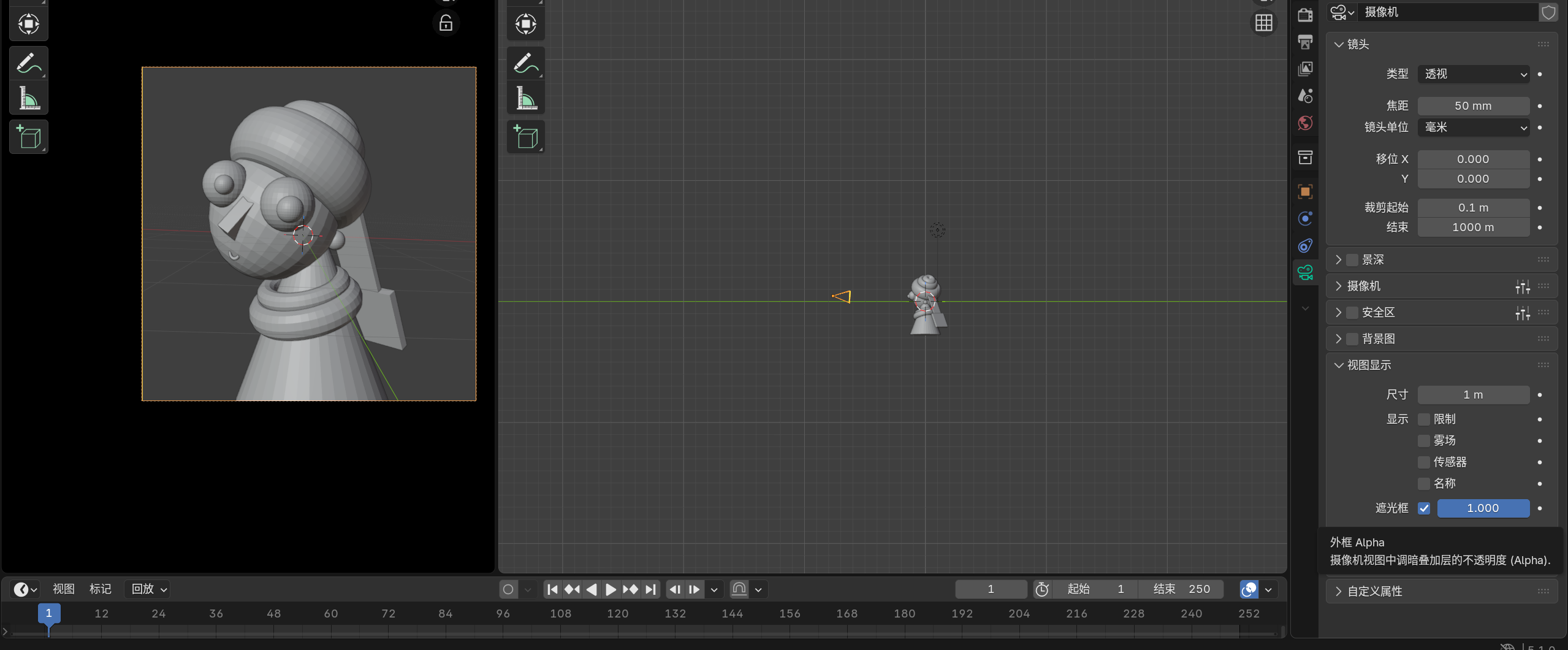Image resolution: width=1568 pixels, height=650 pixels.
Task: Open the Object properties tab (orange square)
Action: [x=1305, y=191]
